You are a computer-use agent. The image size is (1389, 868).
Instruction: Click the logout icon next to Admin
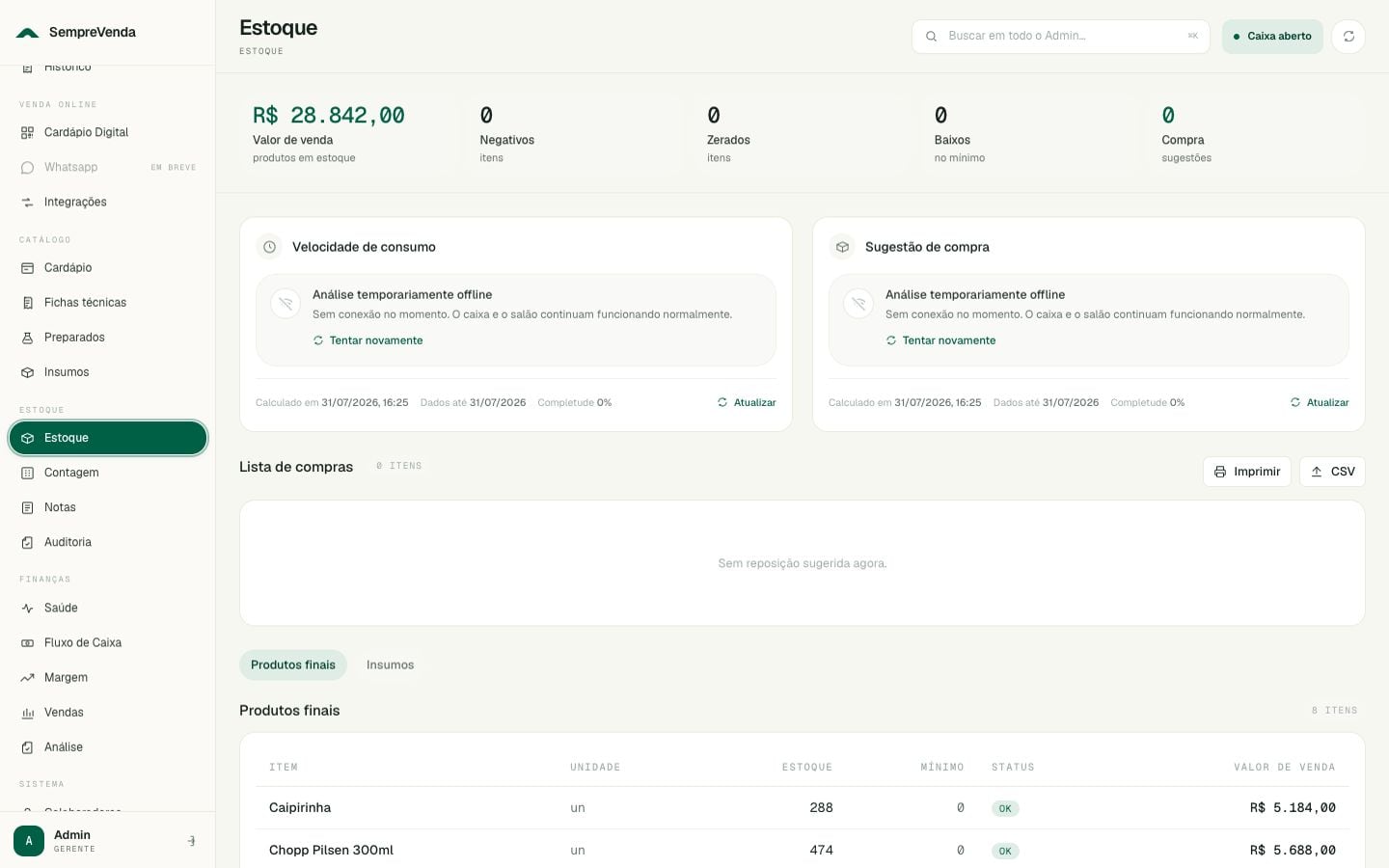(x=191, y=841)
